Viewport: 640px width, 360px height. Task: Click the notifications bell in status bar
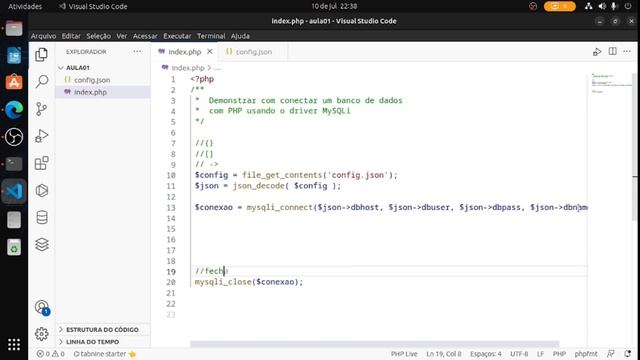click(x=627, y=354)
